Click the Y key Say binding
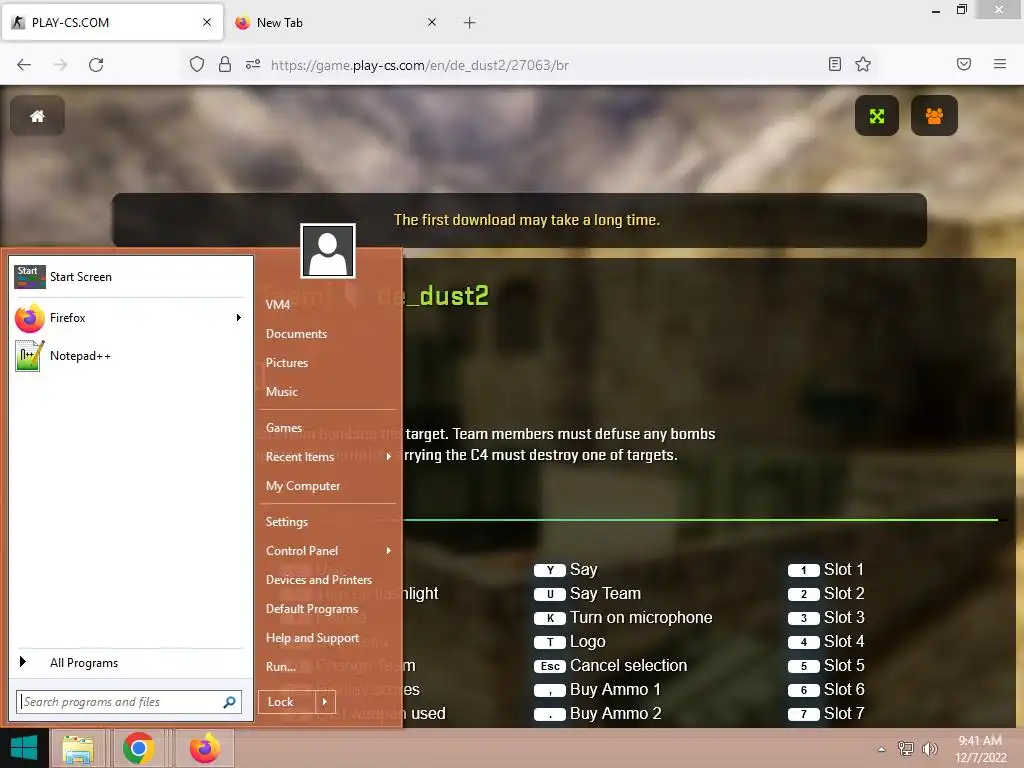The width and height of the screenshot is (1024, 768). (566, 569)
